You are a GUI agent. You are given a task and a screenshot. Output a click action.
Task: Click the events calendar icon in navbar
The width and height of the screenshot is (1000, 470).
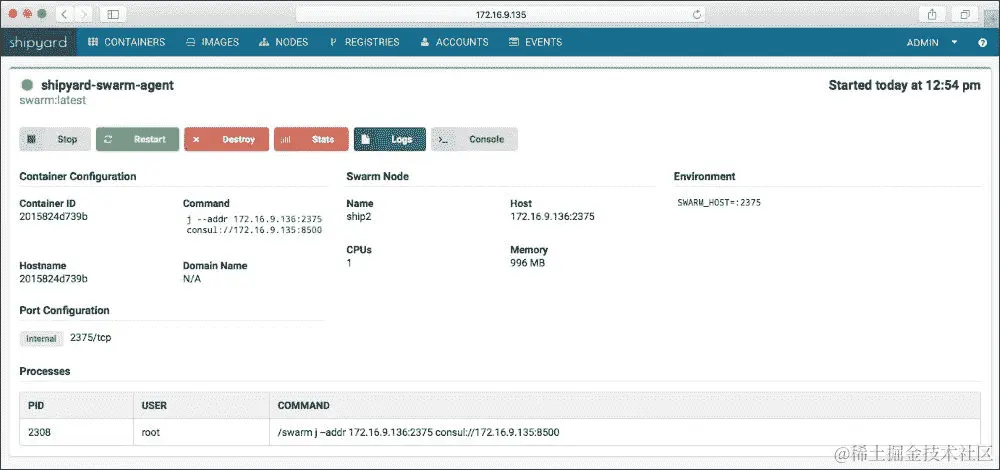(513, 43)
